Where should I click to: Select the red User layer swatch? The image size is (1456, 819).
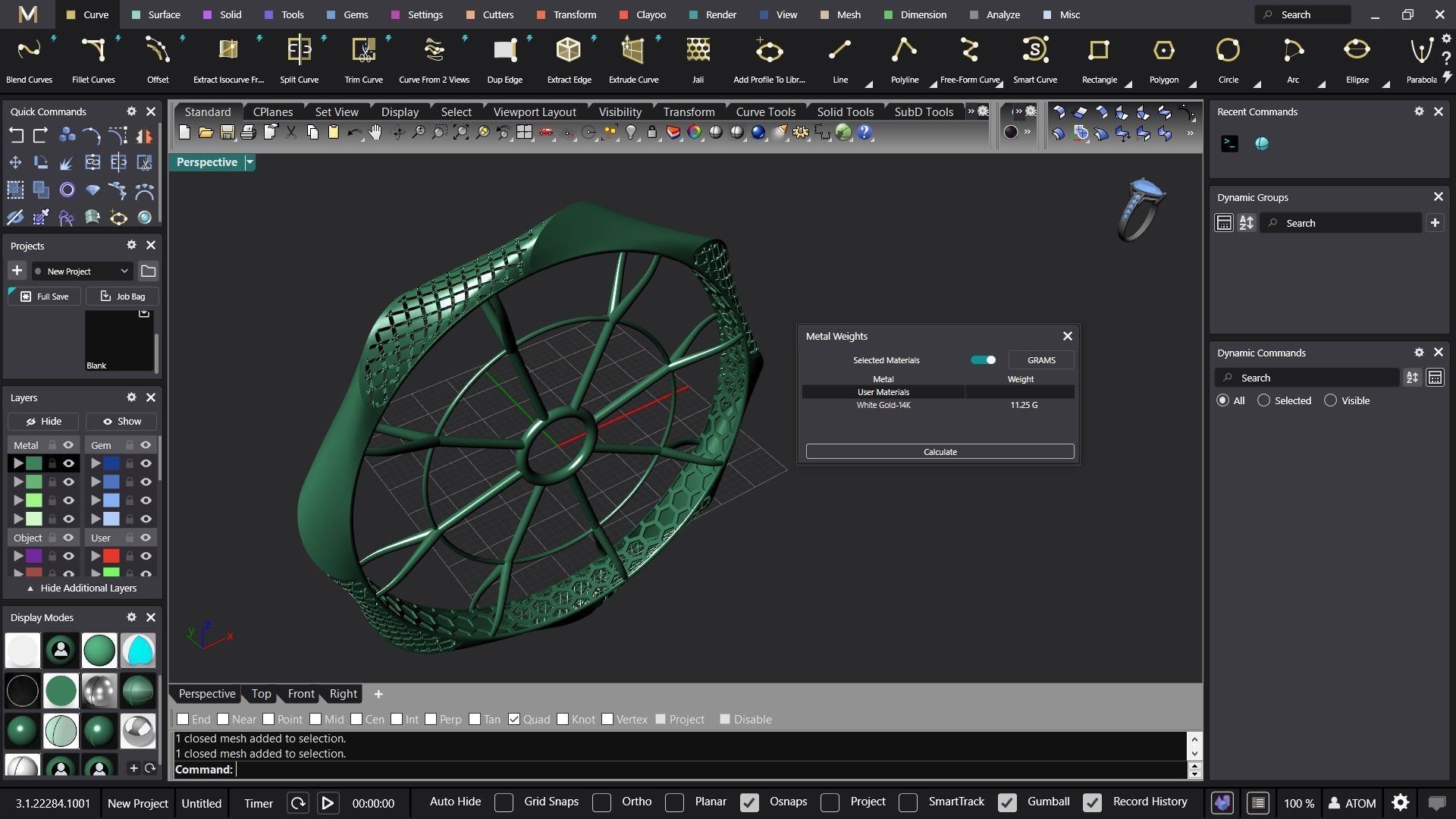(111, 556)
